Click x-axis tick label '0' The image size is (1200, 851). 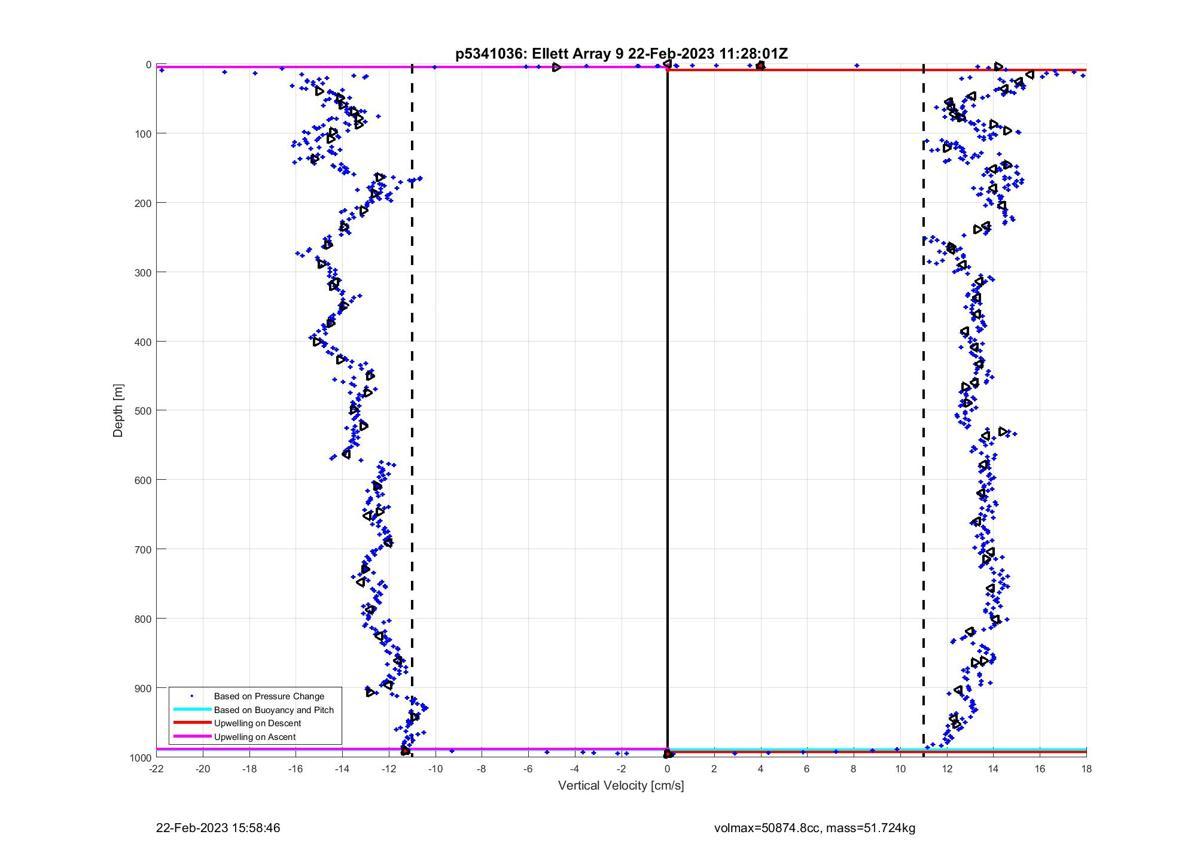point(667,769)
